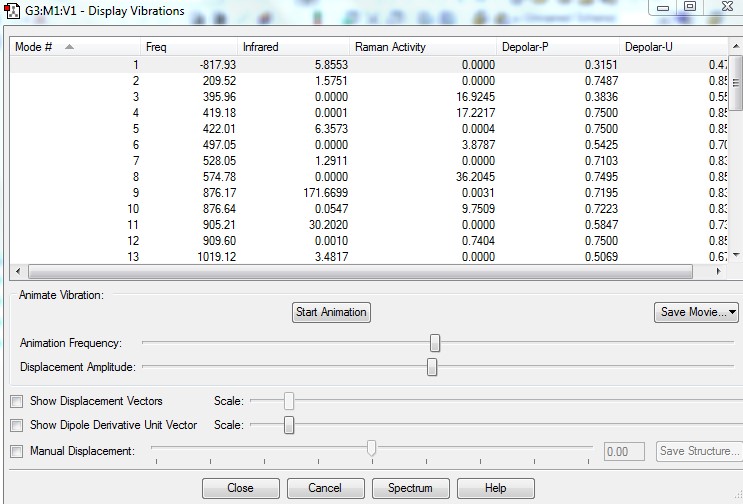Select mode 7 with frequency 528.05
743x504 pixels.
(369, 161)
